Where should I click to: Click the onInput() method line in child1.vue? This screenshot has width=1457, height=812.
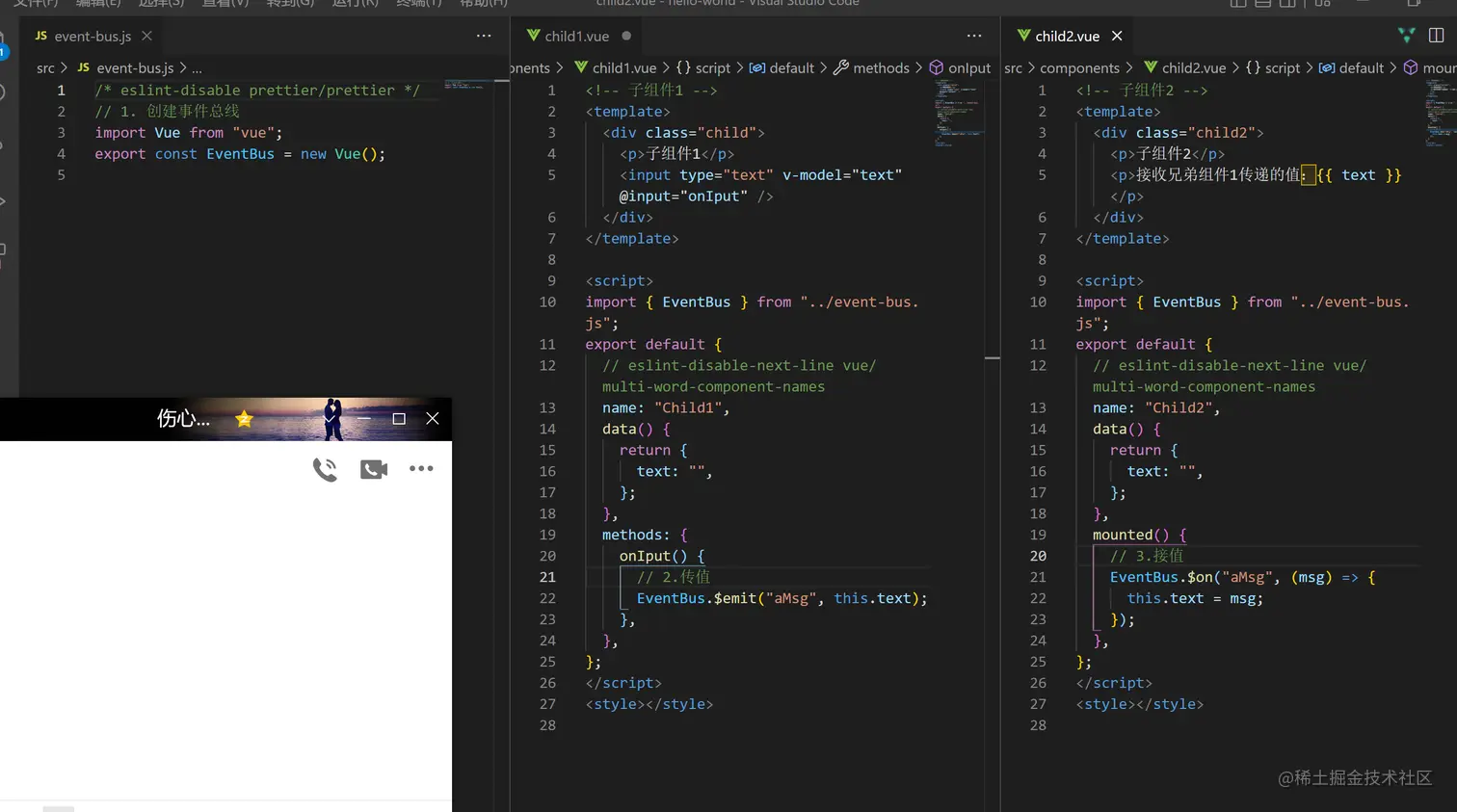(x=662, y=557)
